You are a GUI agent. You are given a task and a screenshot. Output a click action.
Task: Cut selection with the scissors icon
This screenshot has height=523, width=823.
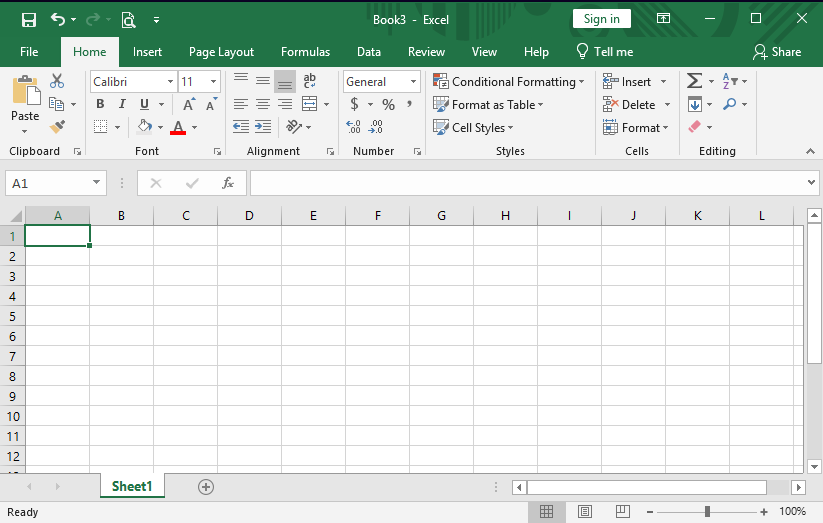[57, 81]
